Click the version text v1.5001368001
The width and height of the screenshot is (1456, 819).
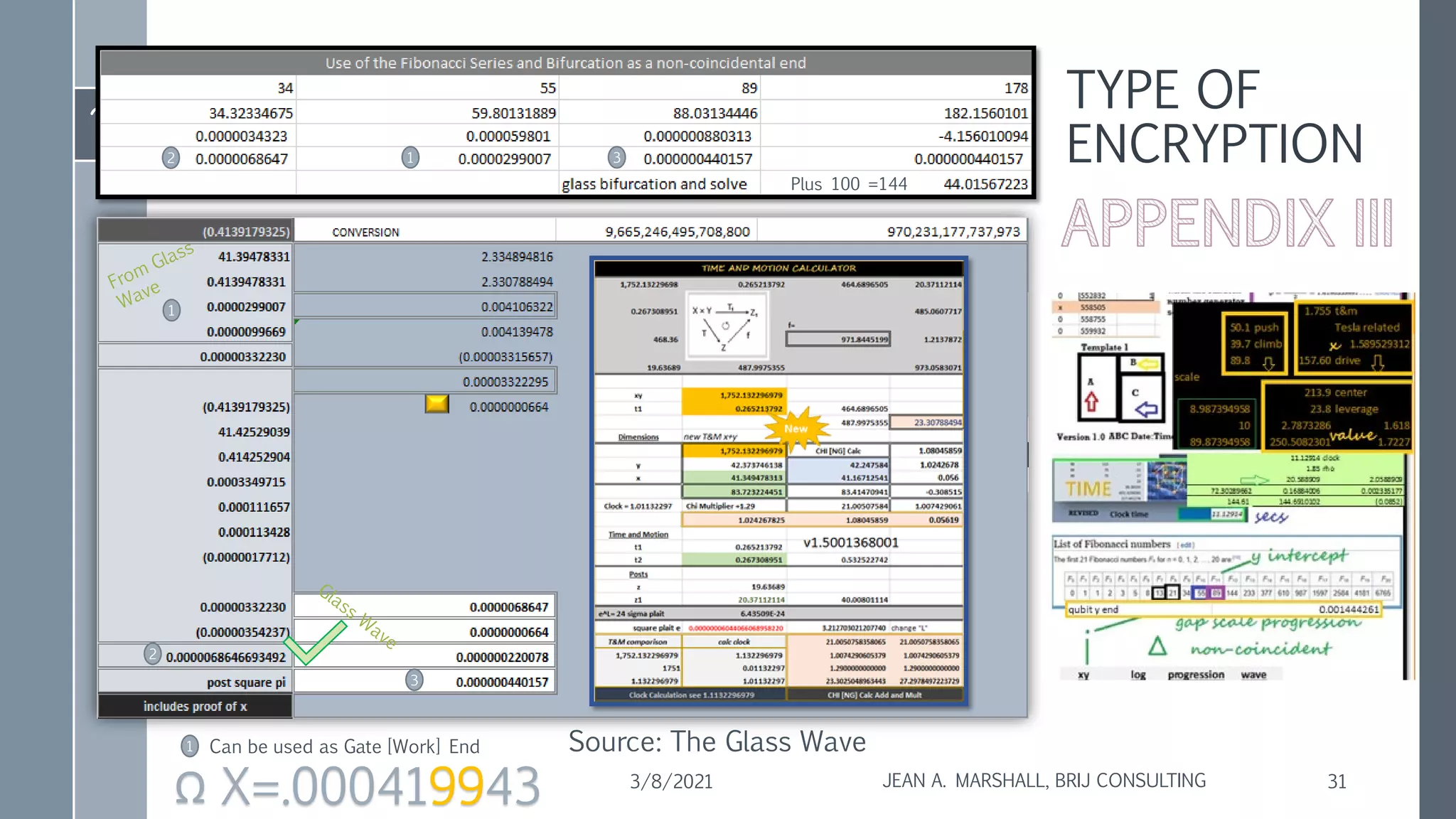(x=851, y=542)
